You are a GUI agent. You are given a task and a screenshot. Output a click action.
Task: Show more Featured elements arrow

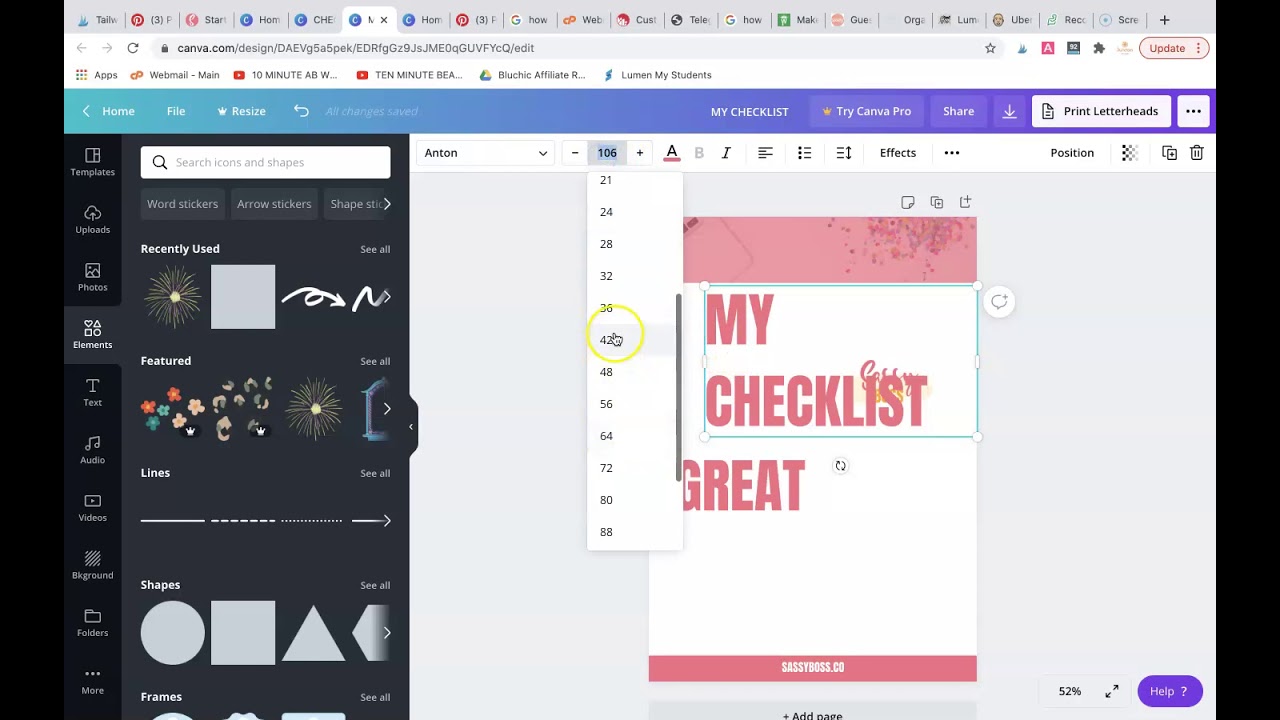click(387, 408)
